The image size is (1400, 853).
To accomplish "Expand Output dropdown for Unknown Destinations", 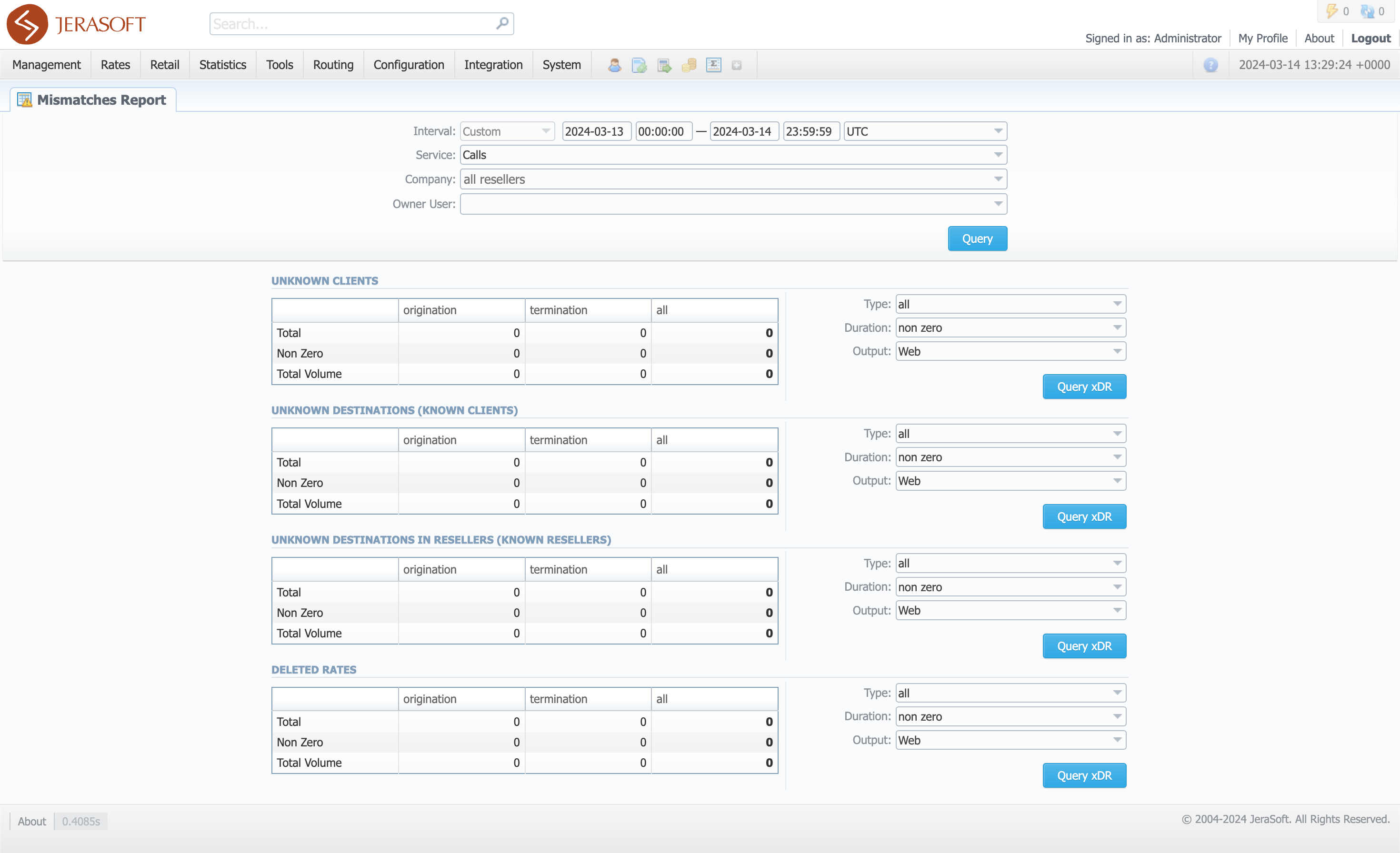I will point(1117,481).
